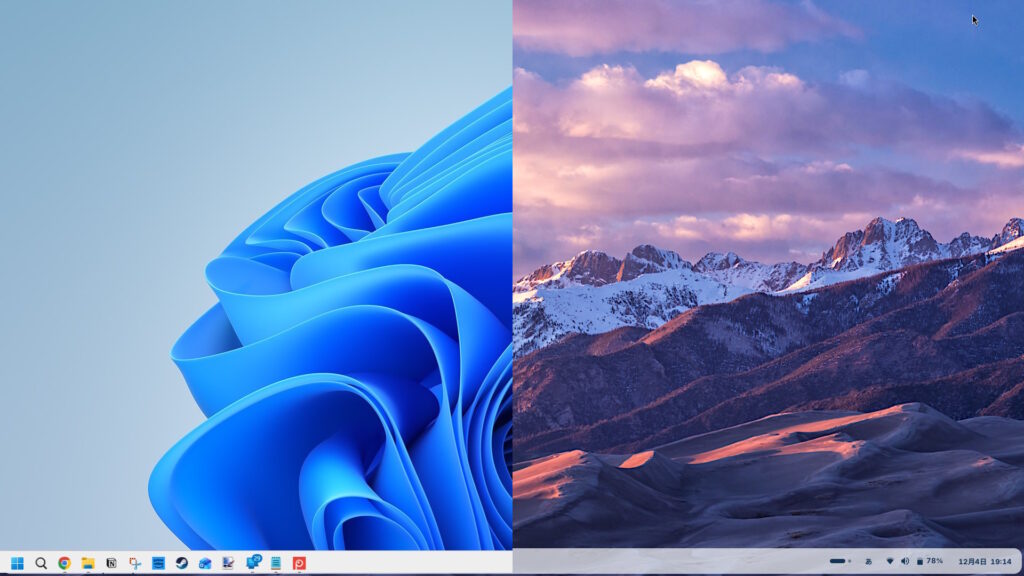Open the あ input method menu
The height and width of the screenshot is (576, 1024).
[868, 561]
